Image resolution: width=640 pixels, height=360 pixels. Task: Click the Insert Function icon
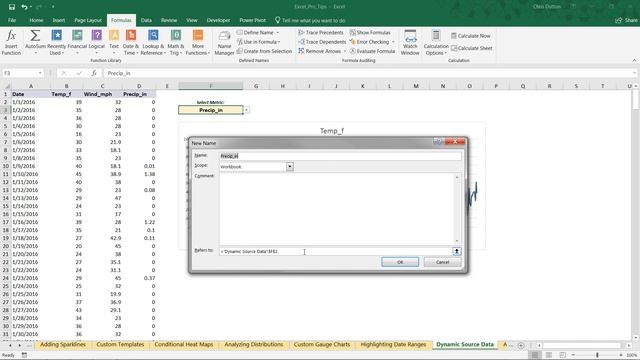[11, 42]
